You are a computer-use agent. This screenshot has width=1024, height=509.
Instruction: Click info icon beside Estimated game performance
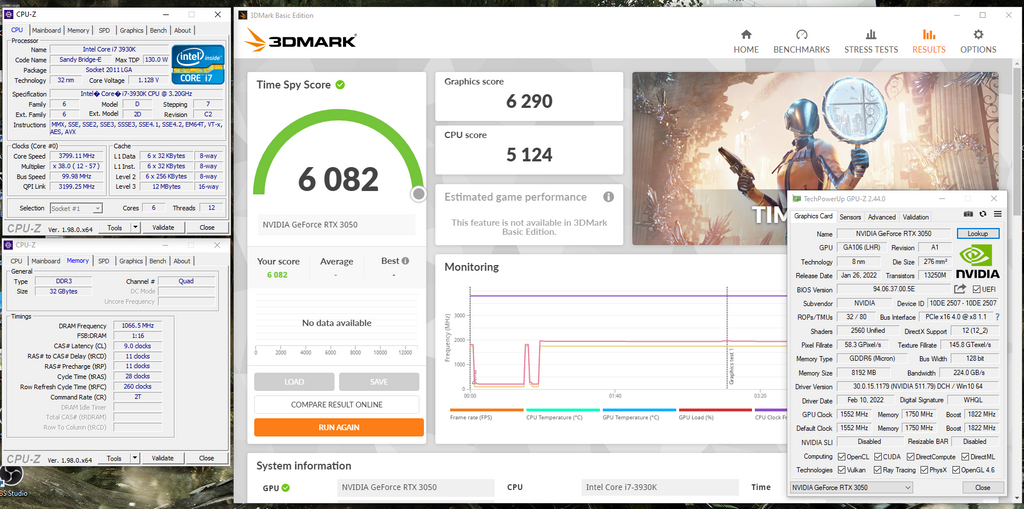(x=608, y=197)
